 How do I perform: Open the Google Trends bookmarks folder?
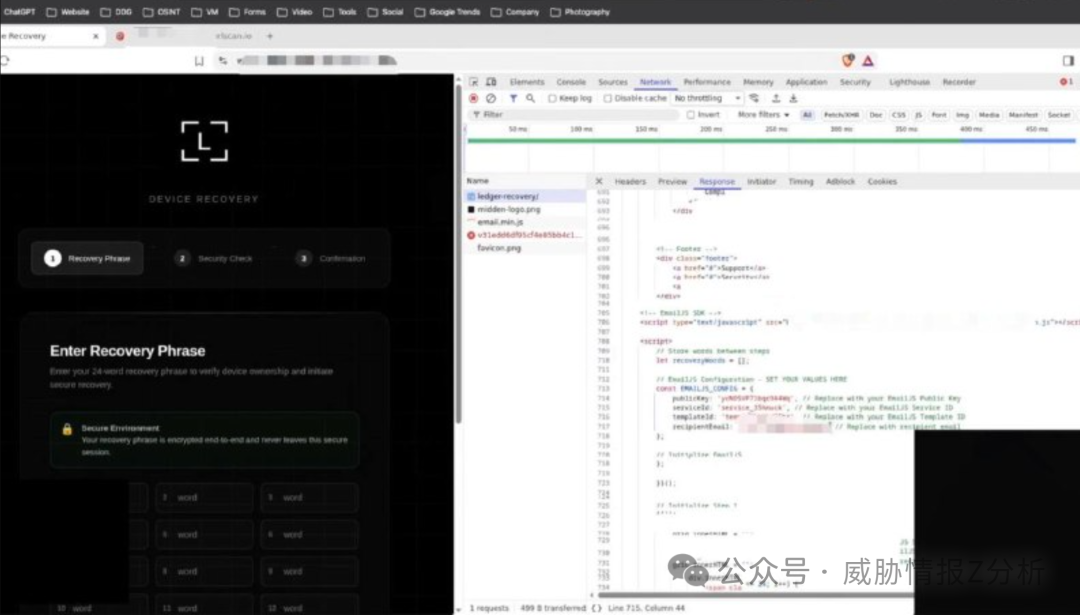pyautogui.click(x=448, y=12)
